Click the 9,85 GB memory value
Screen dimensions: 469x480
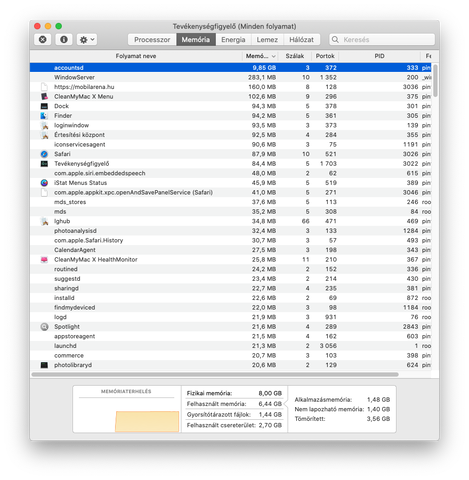[264, 68]
